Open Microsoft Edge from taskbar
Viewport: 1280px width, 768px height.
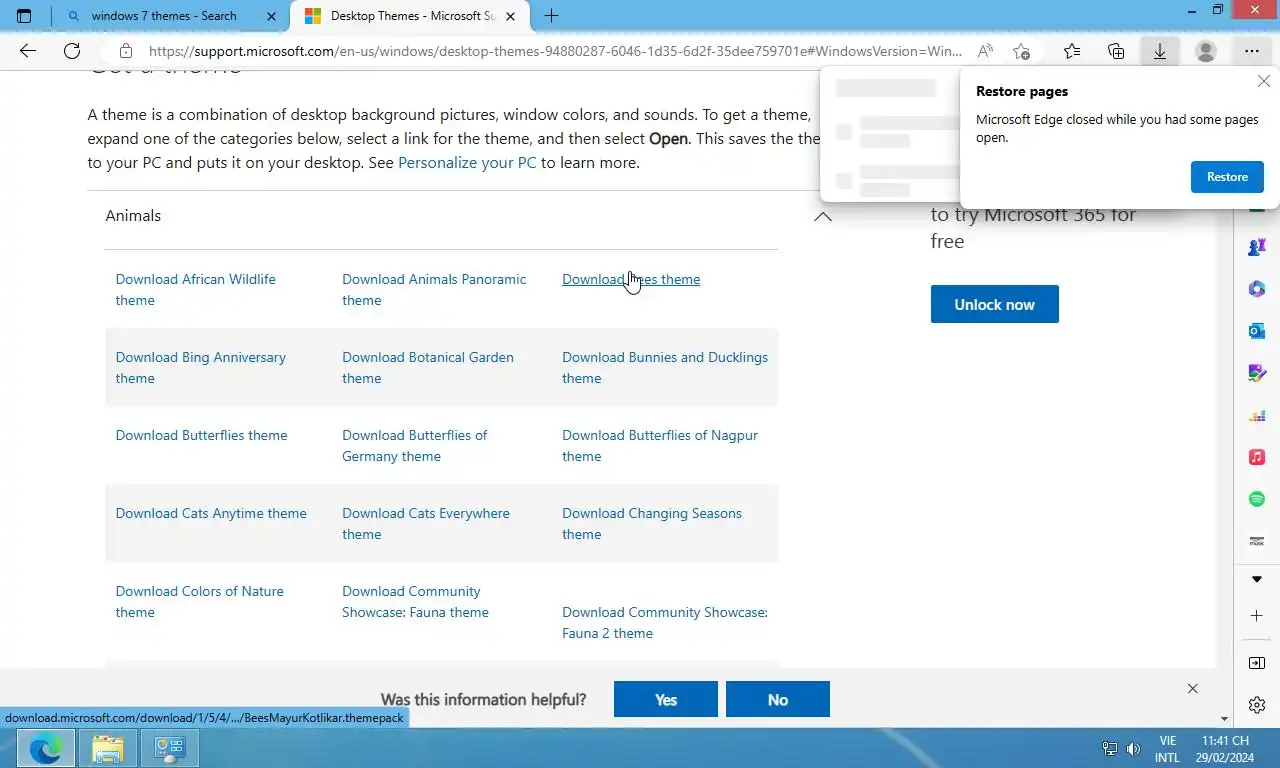click(46, 748)
